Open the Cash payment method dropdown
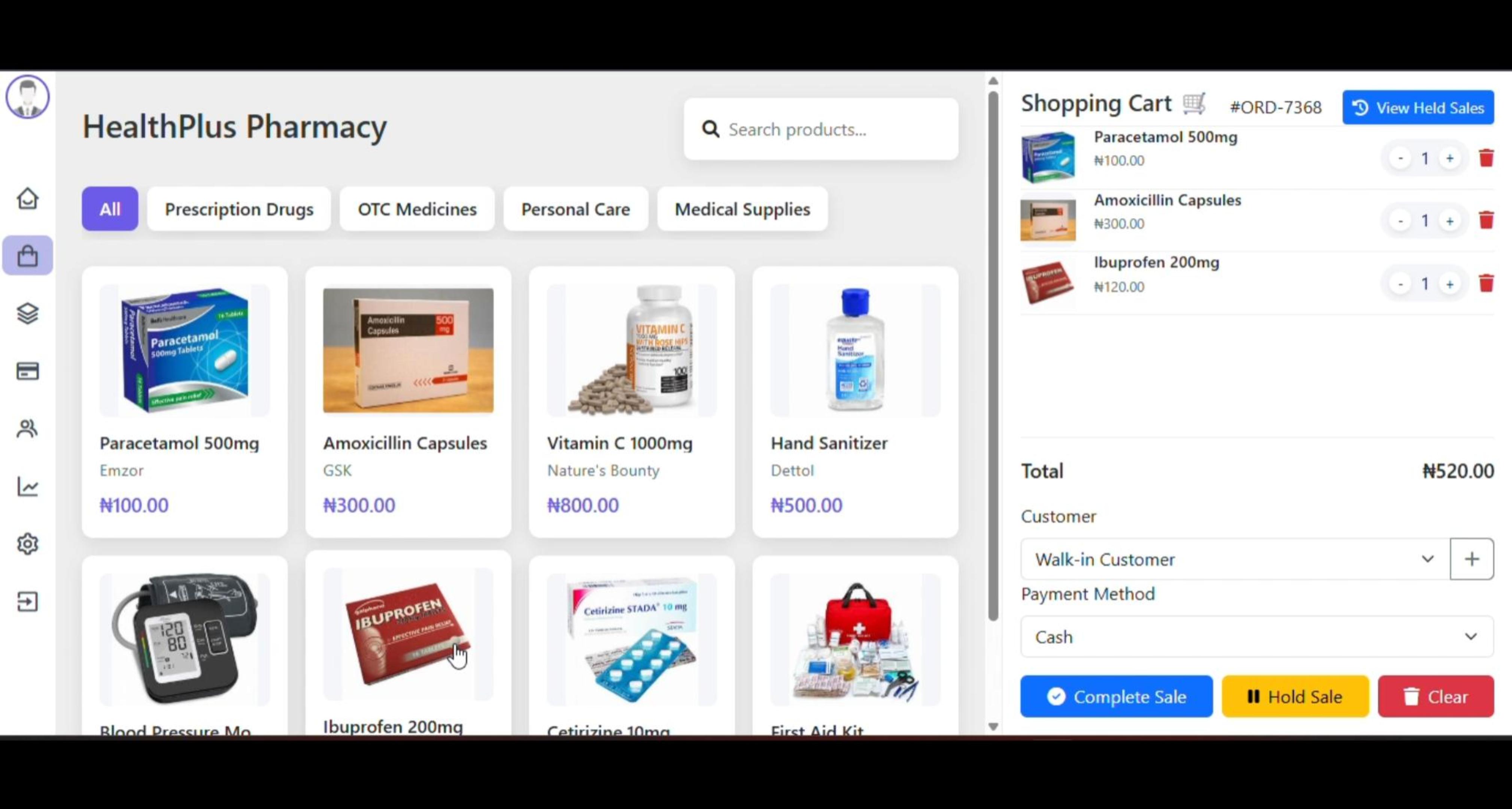Screen dimensions: 1512x809 point(1257,636)
